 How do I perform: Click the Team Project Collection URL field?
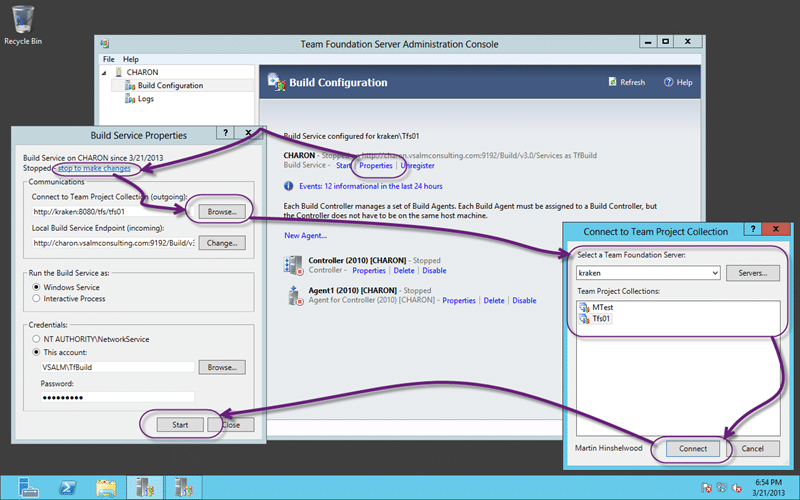112,211
